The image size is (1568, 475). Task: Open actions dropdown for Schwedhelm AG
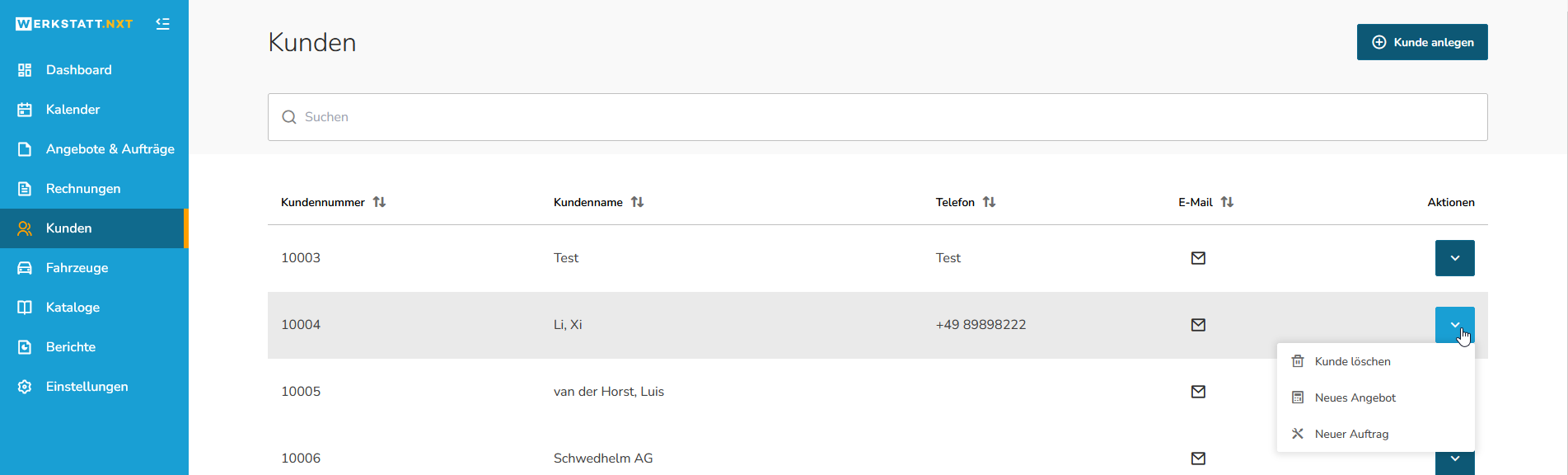[1454, 462]
